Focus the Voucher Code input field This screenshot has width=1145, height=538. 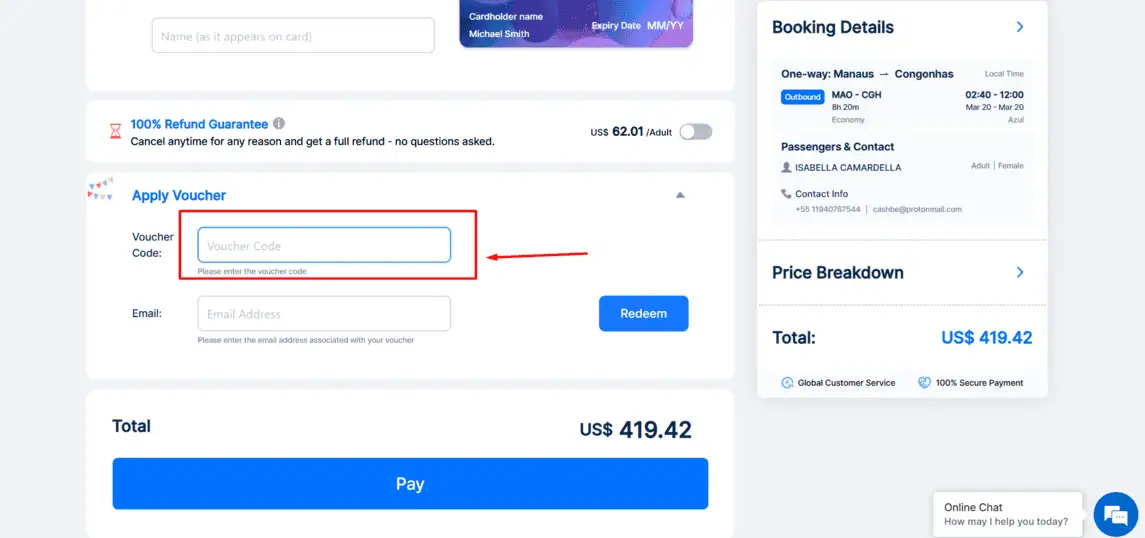point(324,246)
